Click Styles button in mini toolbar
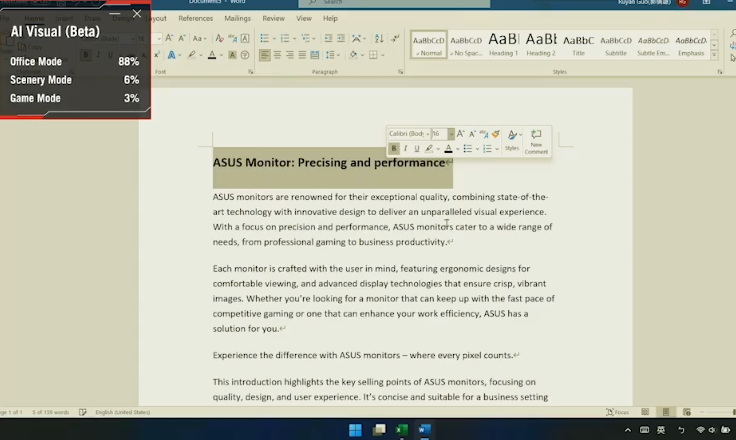This screenshot has width=736, height=440. point(512,140)
